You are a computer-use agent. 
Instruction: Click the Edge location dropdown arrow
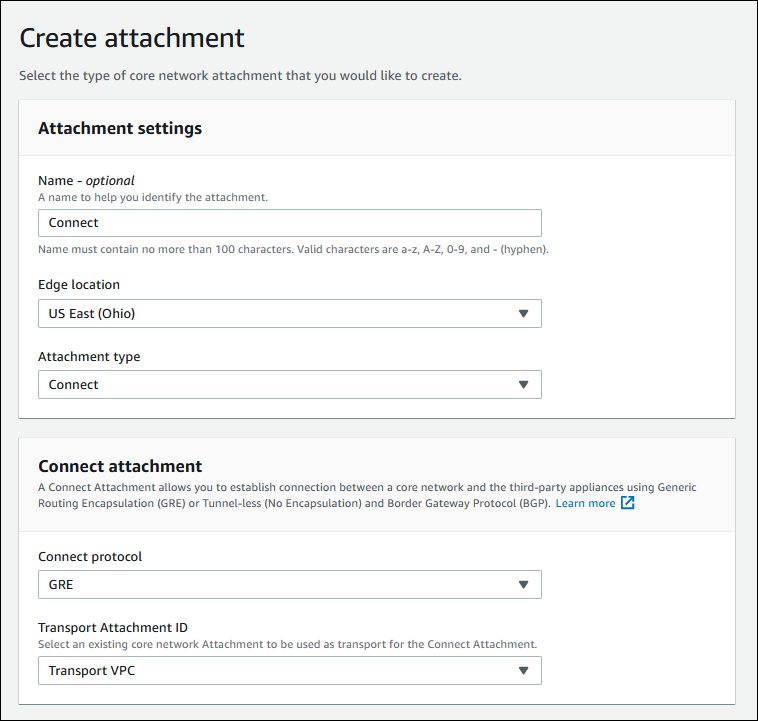point(523,313)
